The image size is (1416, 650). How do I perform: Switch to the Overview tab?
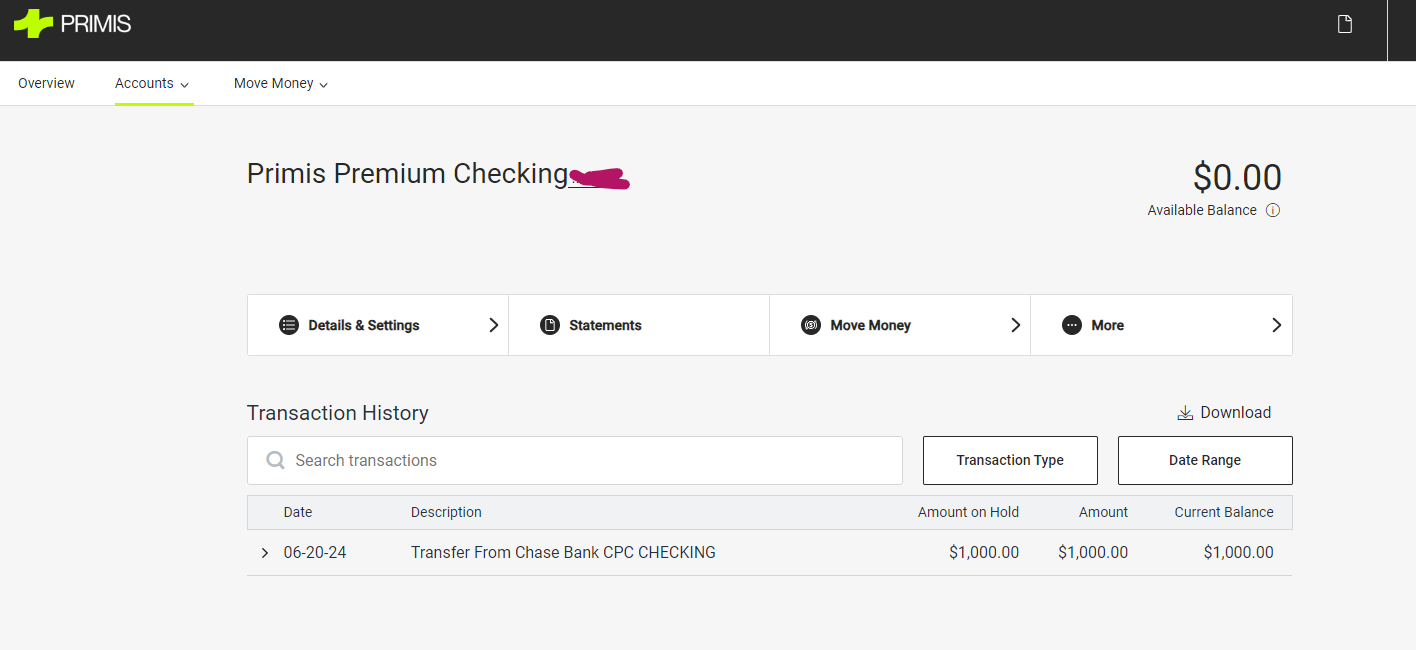point(46,83)
